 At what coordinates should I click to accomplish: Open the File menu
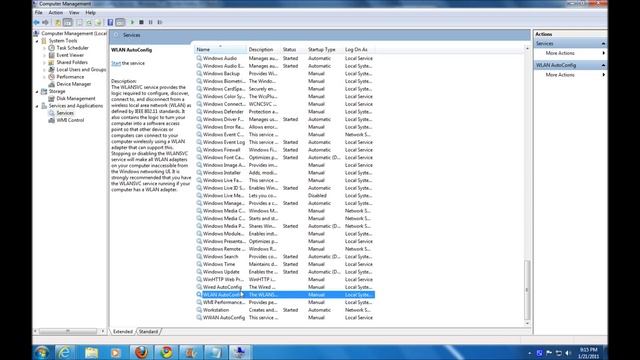click(38, 13)
